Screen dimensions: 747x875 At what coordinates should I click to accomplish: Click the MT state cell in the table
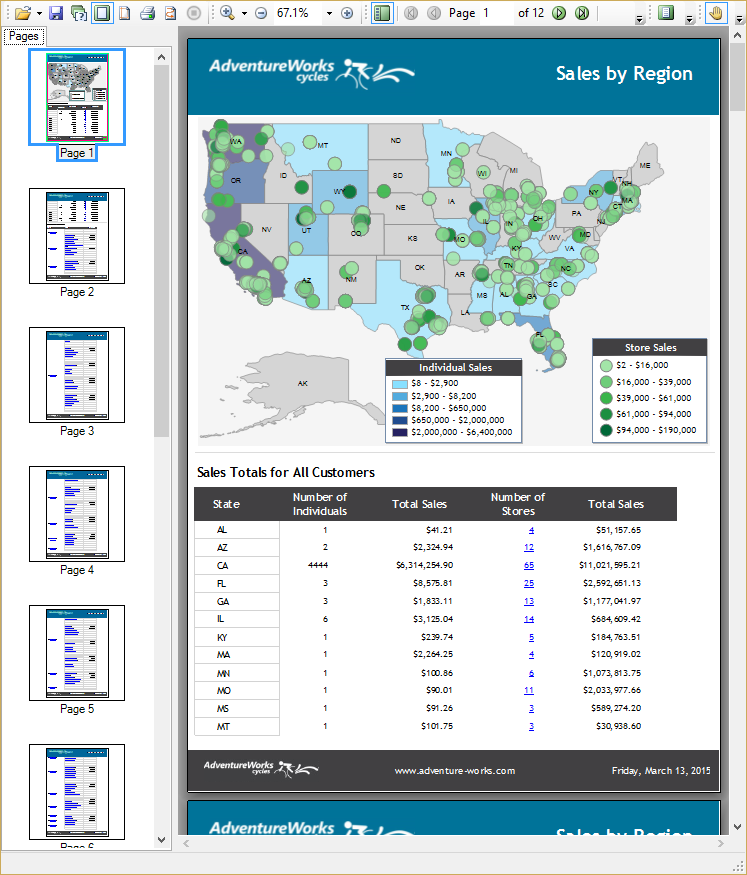coord(237,727)
